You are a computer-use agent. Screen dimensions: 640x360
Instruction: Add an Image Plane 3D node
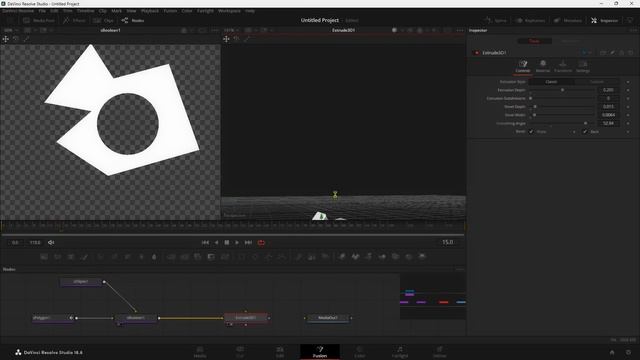coord(342,257)
